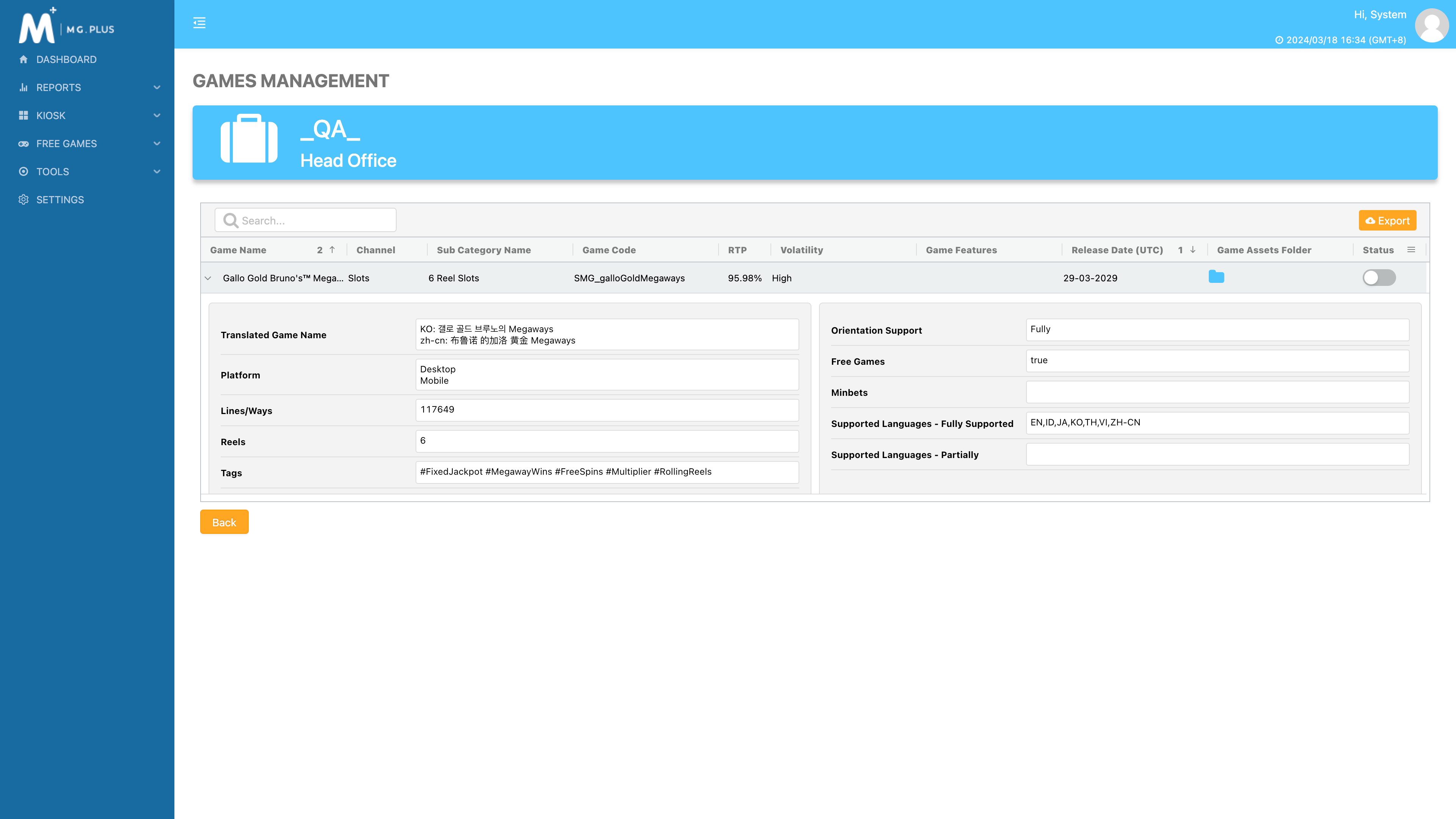
Task: Toggle Gallo Gold game status switch
Action: [1379, 278]
